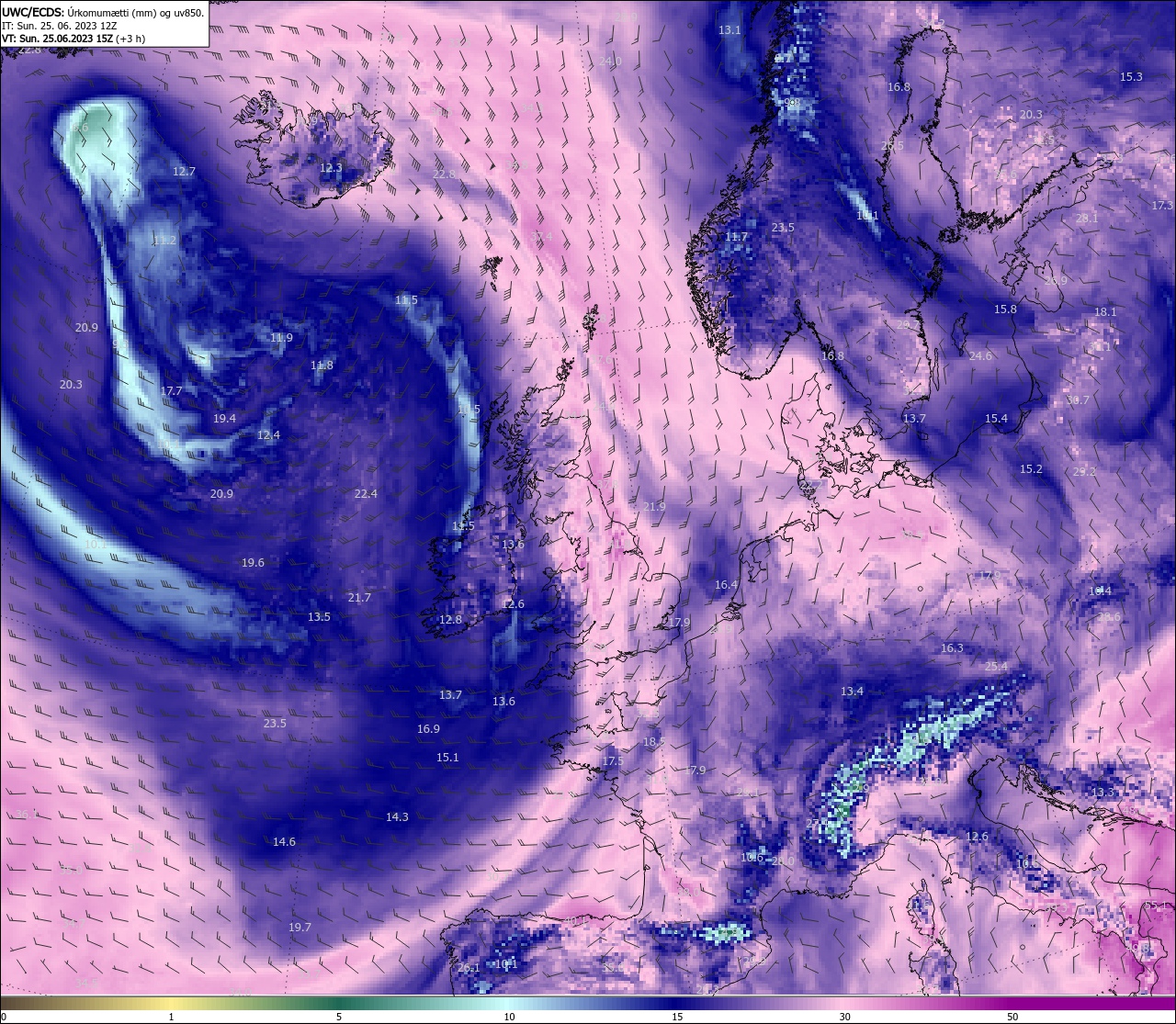This screenshot has height=1024, width=1176.
Task: Click the value 15.3 at the top right
Action: [x=1131, y=77]
